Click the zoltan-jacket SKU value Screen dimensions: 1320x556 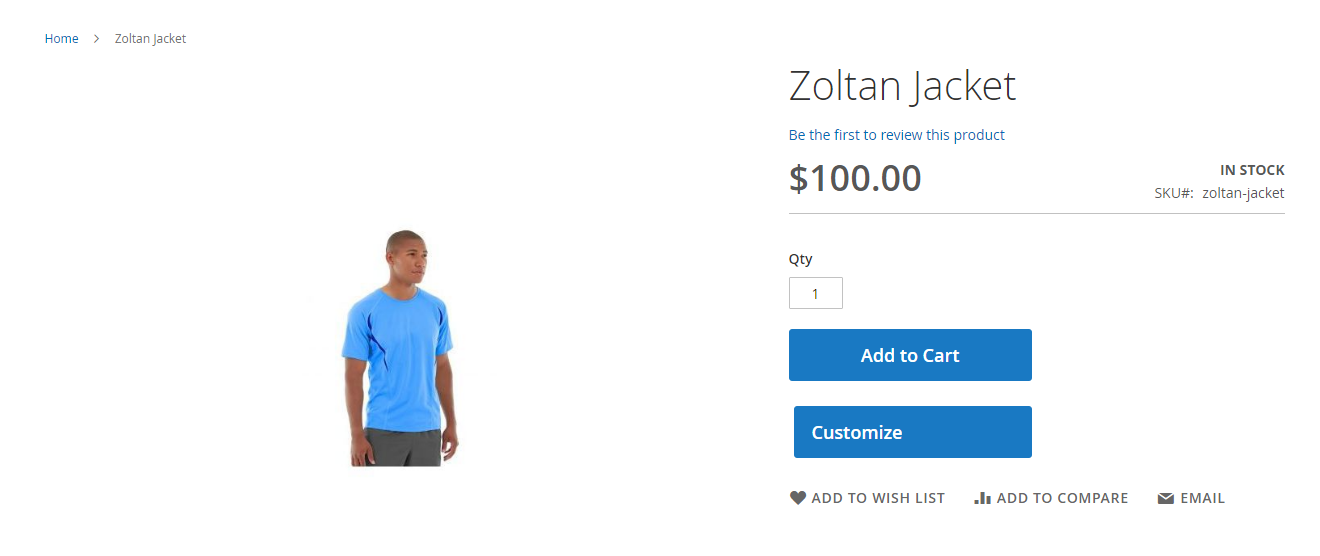pyautogui.click(x=1243, y=193)
